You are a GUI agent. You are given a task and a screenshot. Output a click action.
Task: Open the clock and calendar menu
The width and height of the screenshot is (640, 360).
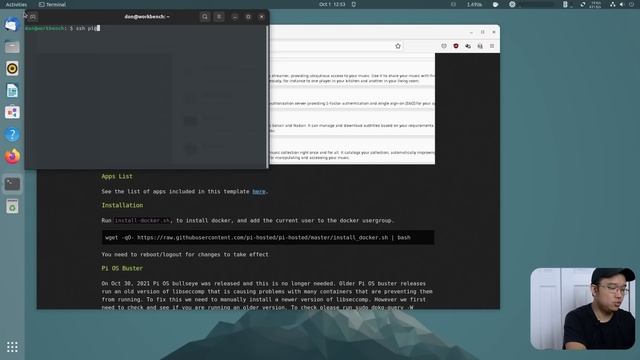[332, 4]
